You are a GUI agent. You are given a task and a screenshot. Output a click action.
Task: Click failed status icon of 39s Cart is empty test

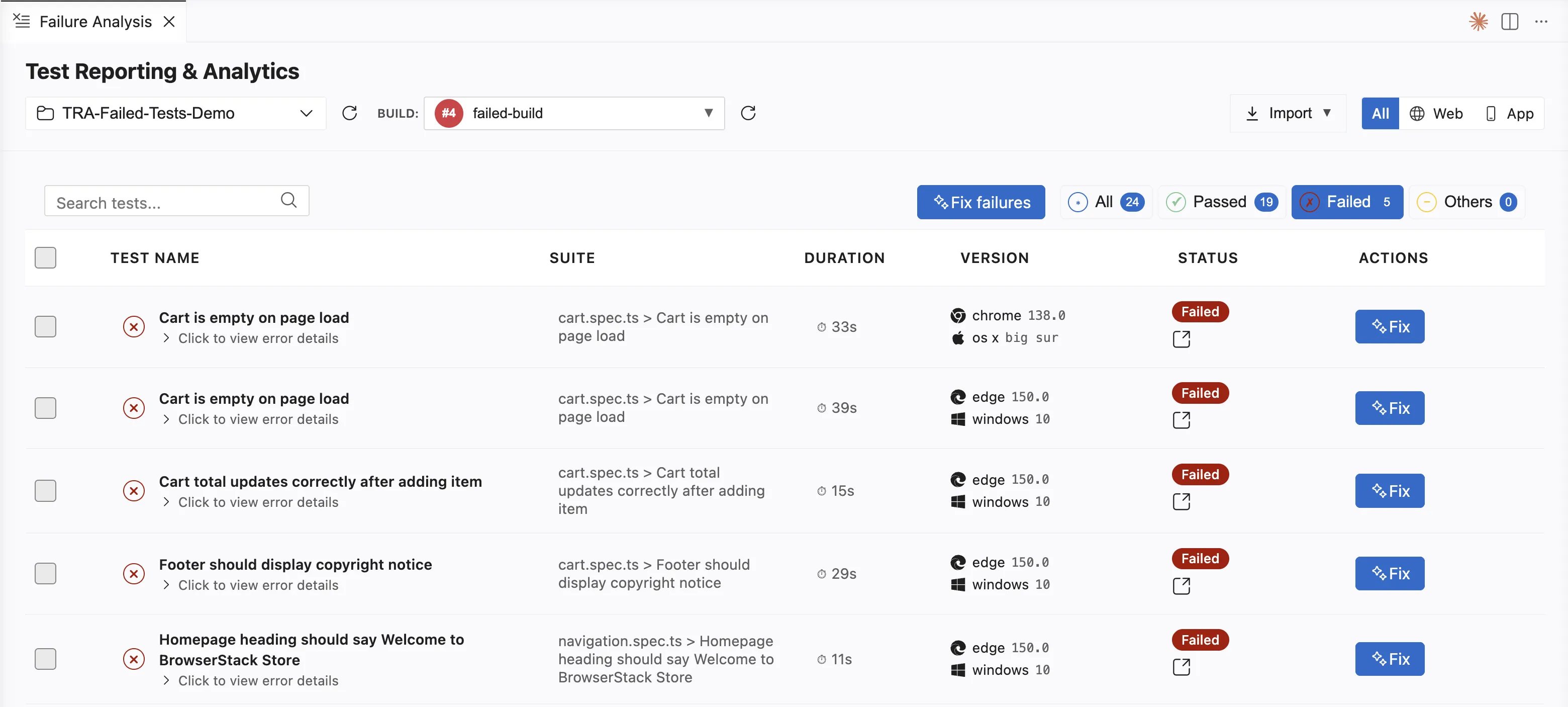tap(134, 408)
